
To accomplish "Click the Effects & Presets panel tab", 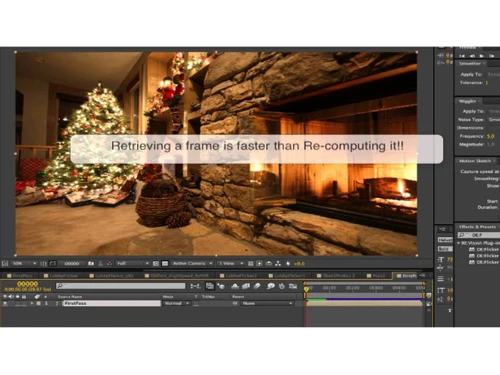I will [477, 227].
